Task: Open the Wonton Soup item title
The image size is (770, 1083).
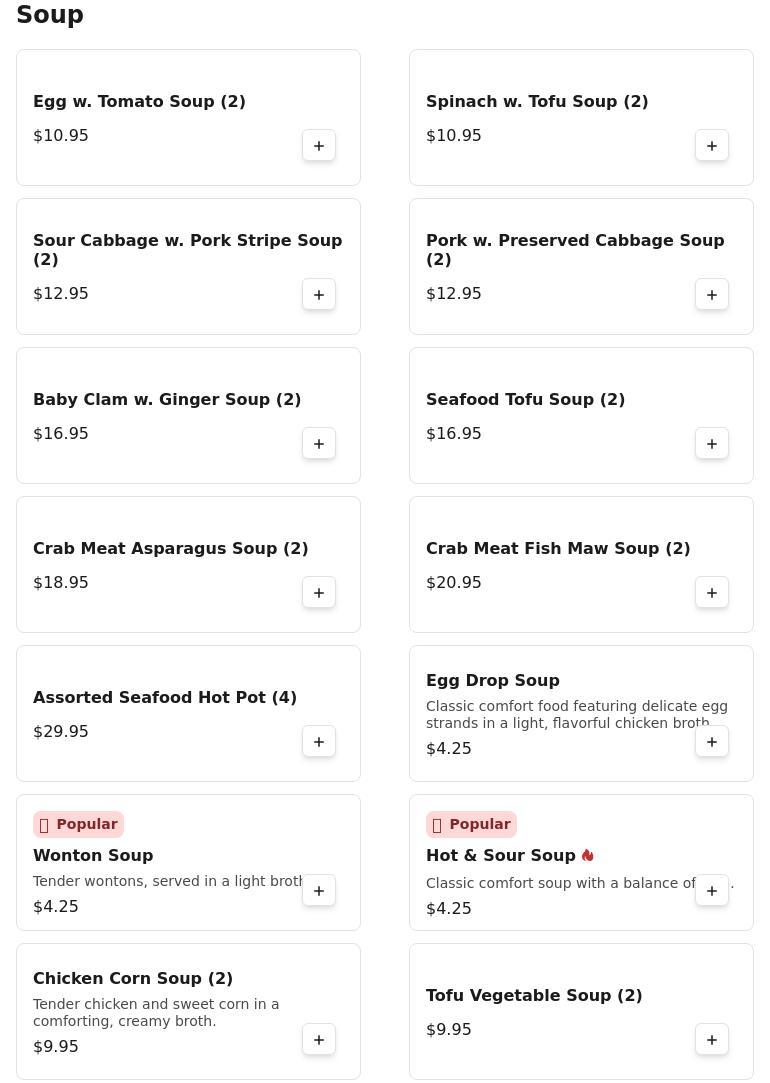Action: coord(93,855)
